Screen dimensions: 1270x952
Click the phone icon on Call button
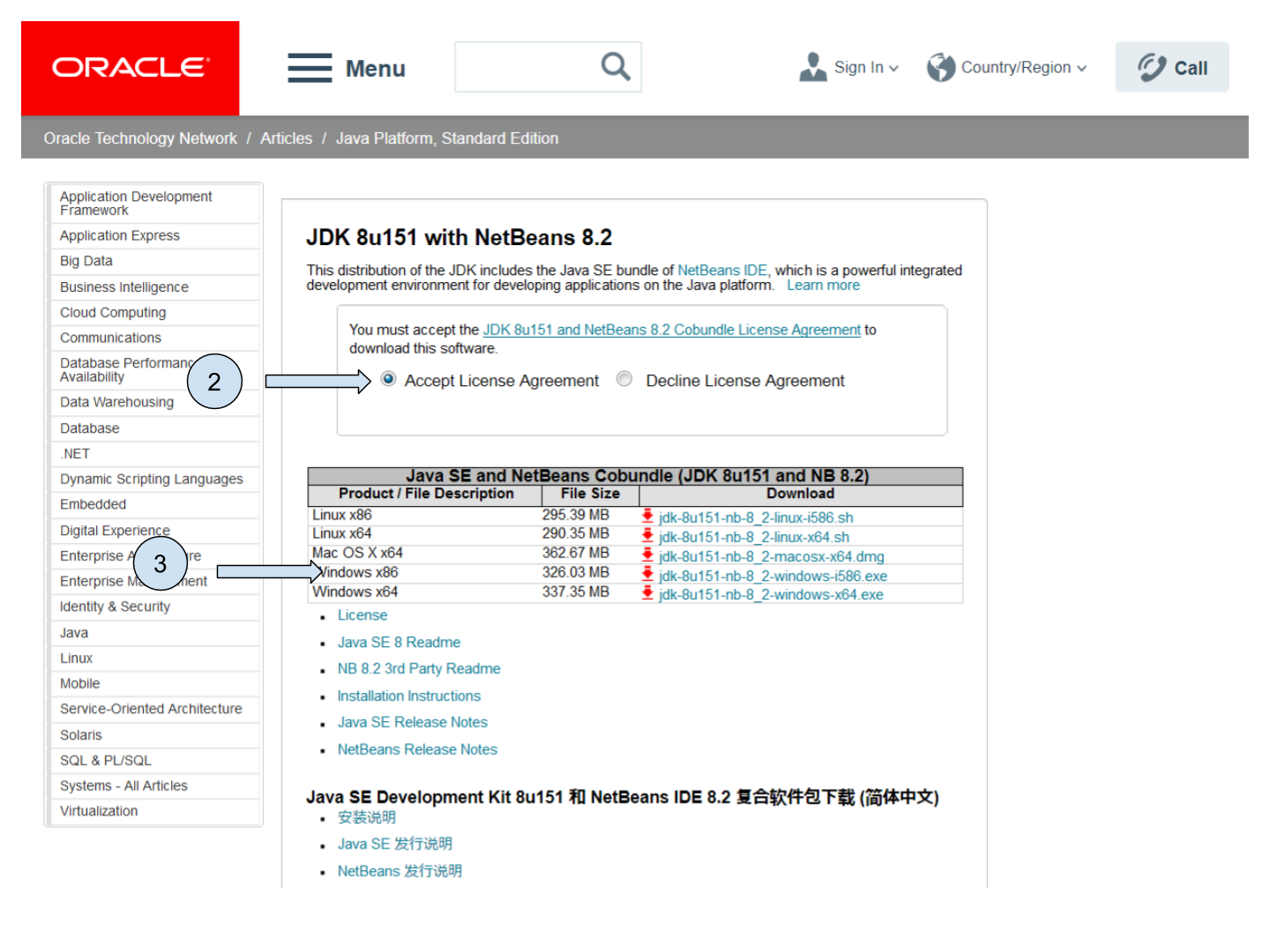(1152, 67)
